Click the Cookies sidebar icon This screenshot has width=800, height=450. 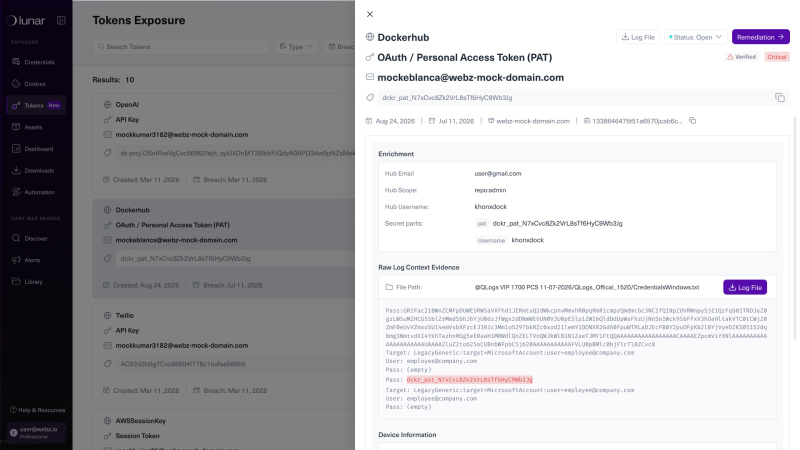(16, 83)
